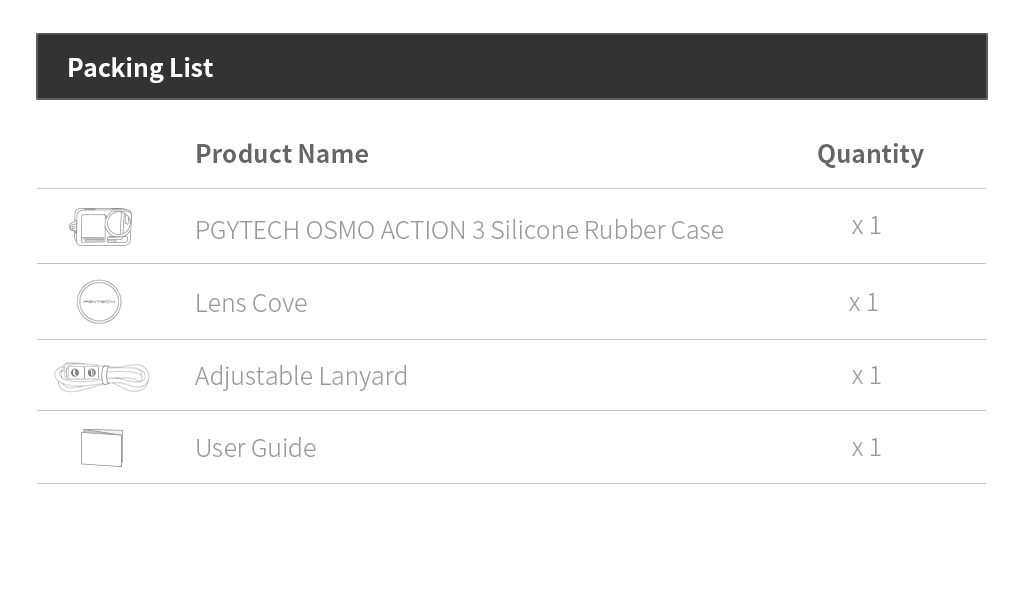Image resolution: width=1024 pixels, height=608 pixels.
Task: Click quantity x 1 for Lens Cove
Action: (863, 302)
